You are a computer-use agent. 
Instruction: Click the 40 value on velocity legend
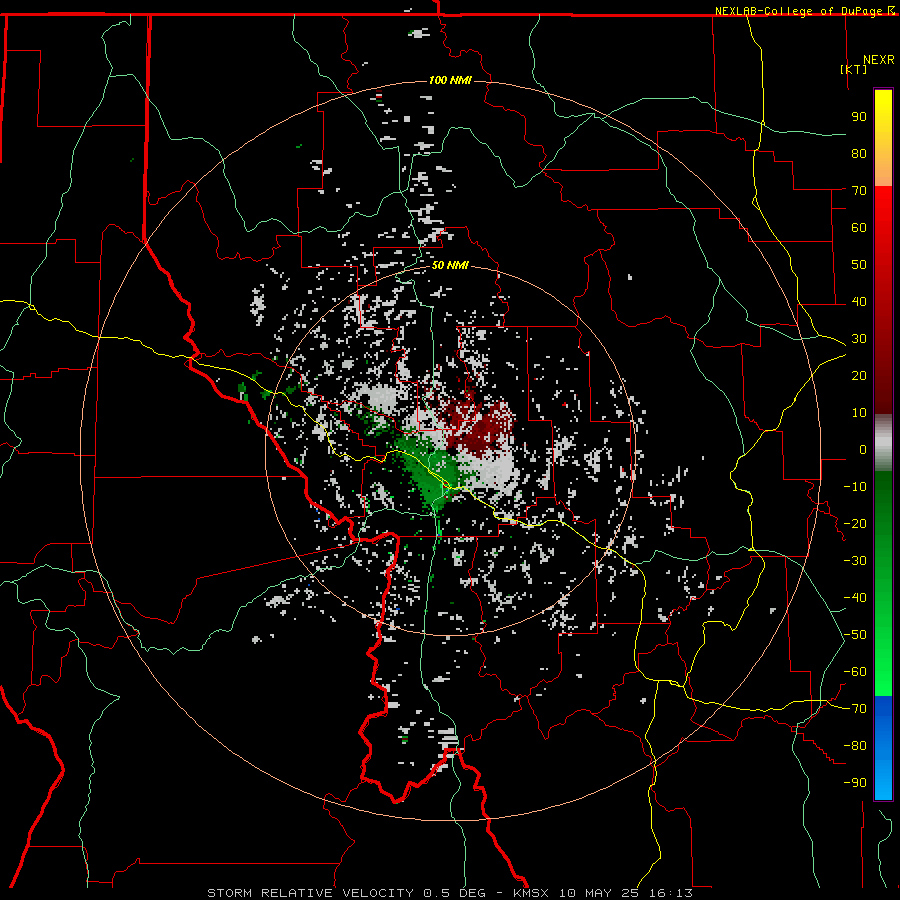859,302
